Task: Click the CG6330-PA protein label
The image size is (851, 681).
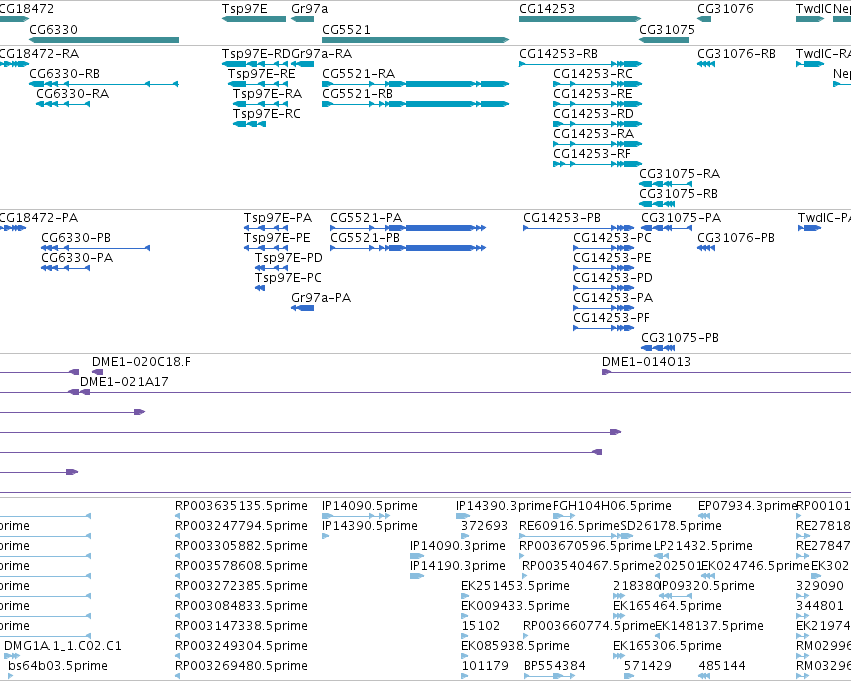Action: click(77, 258)
